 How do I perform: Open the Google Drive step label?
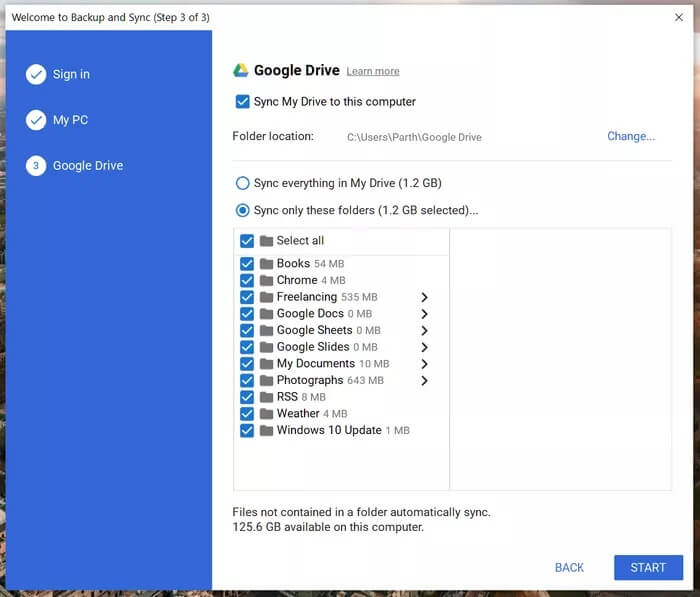88,166
